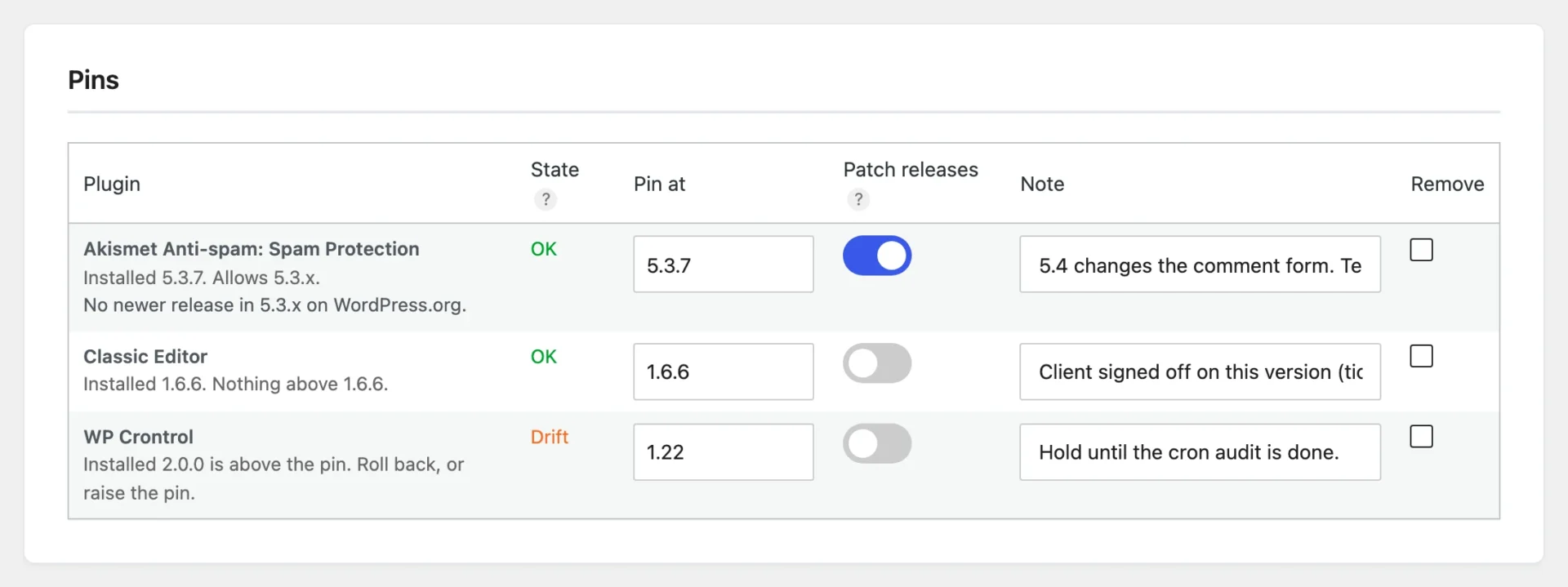Click the OK state for Akismet
This screenshot has width=1568, height=587.
point(544,249)
